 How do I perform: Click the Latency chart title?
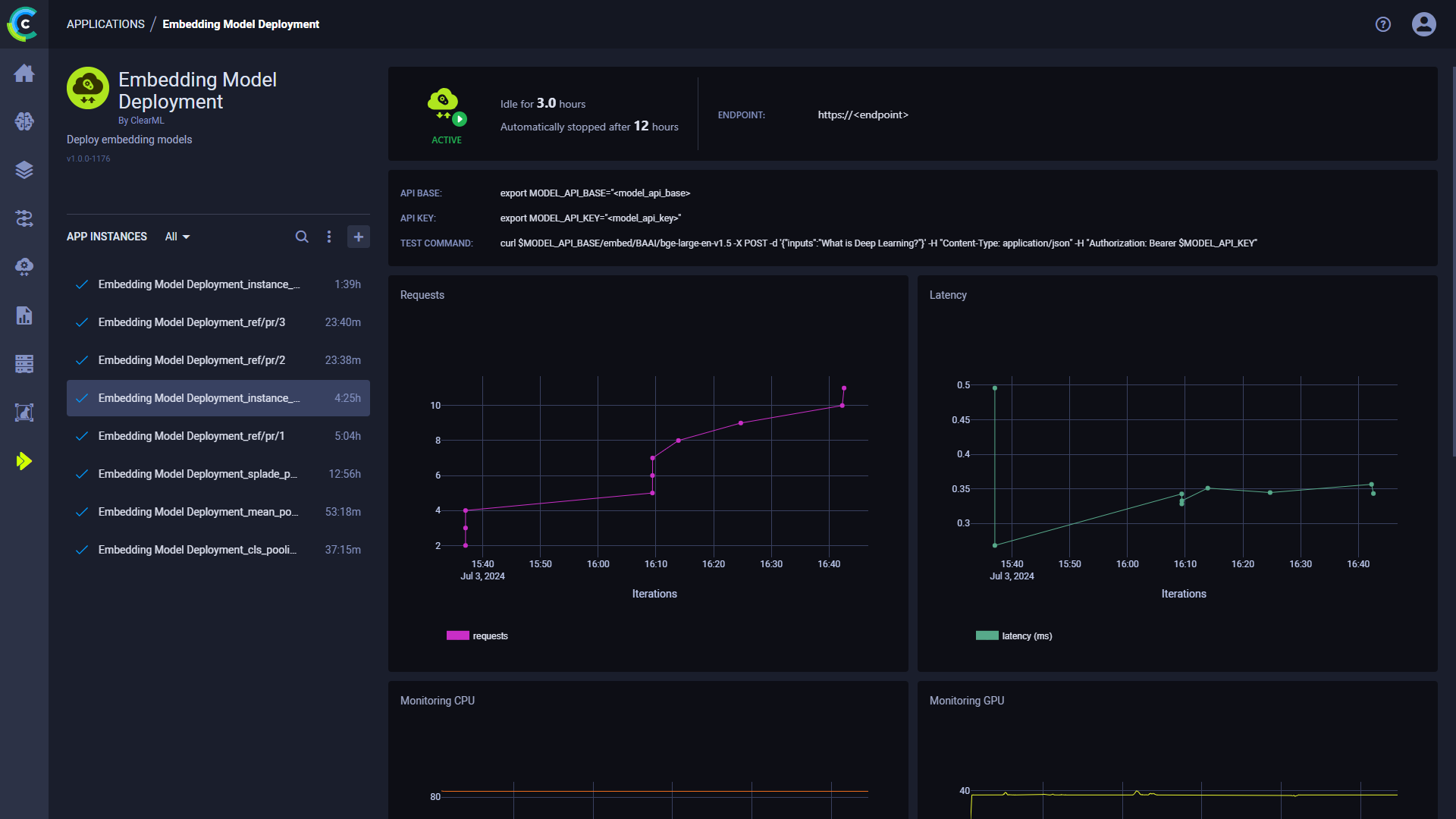pos(948,295)
